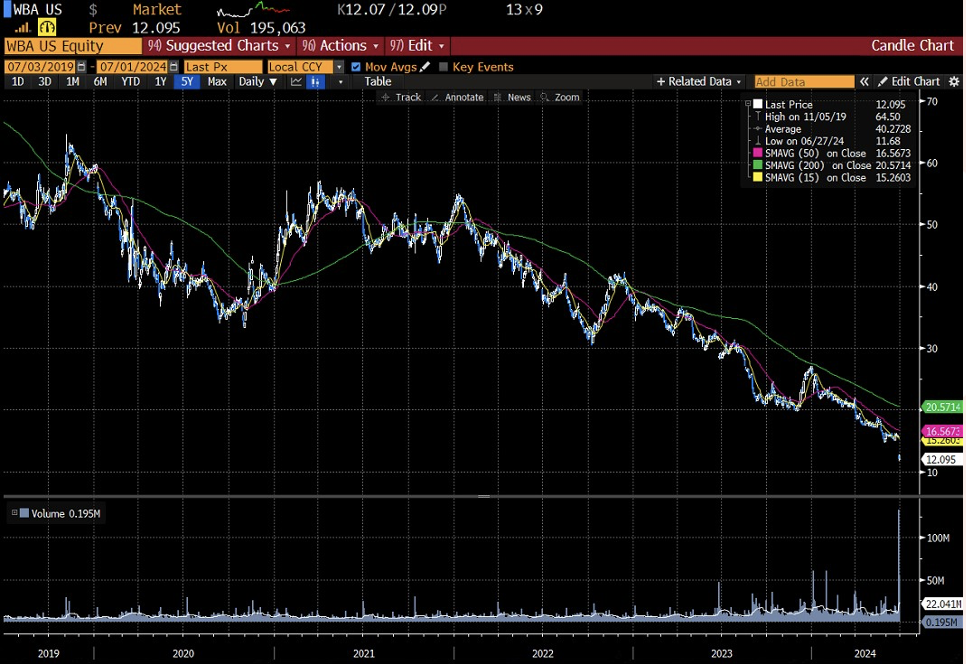This screenshot has width=966, height=664.
Task: Select the Max range tab
Action: tap(217, 81)
